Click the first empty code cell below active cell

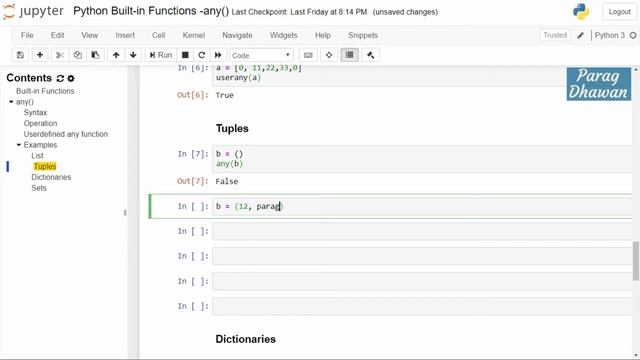[x=422, y=231]
